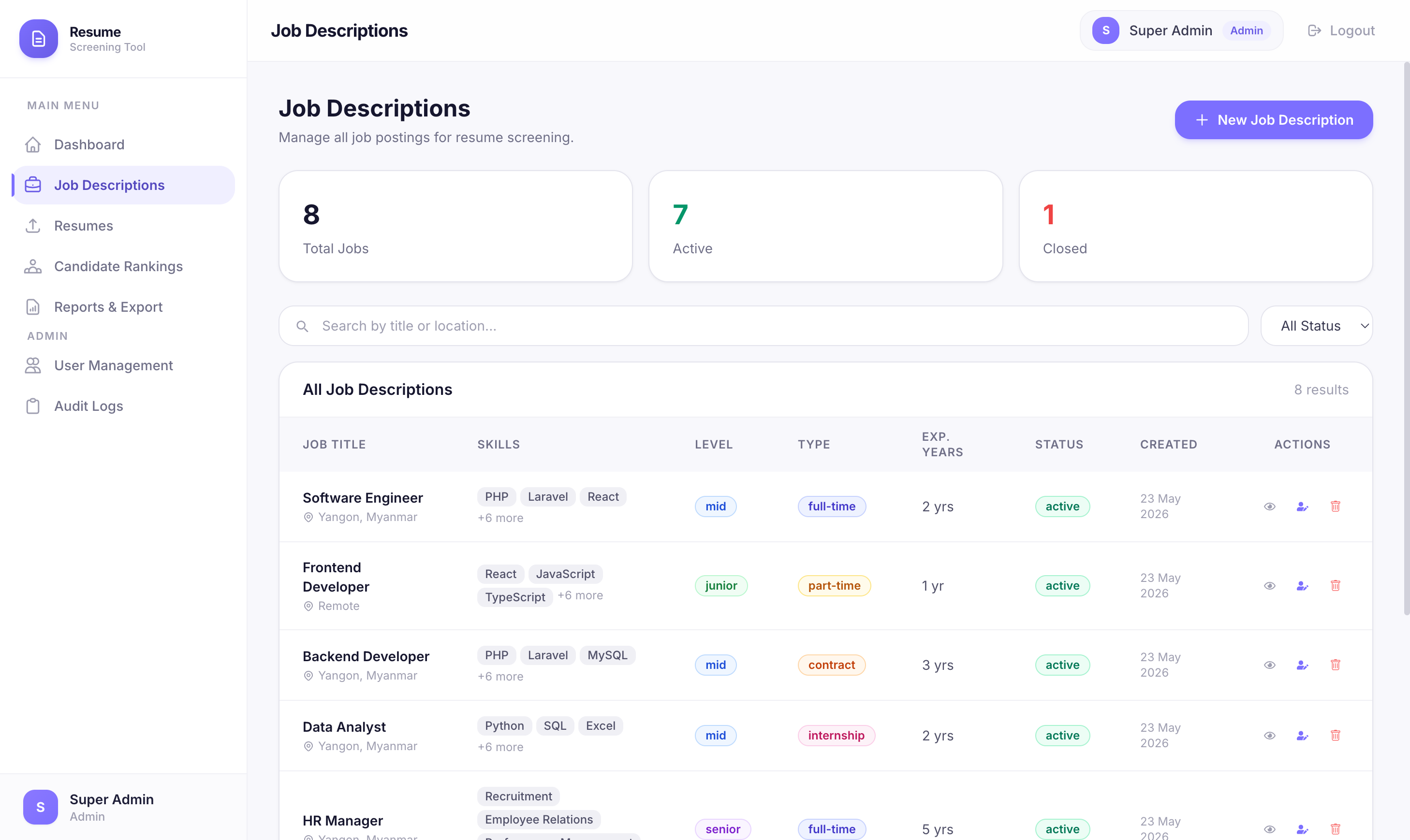Image resolution: width=1410 pixels, height=840 pixels.
Task: Click the Active jobs stat card
Action: tap(825, 226)
